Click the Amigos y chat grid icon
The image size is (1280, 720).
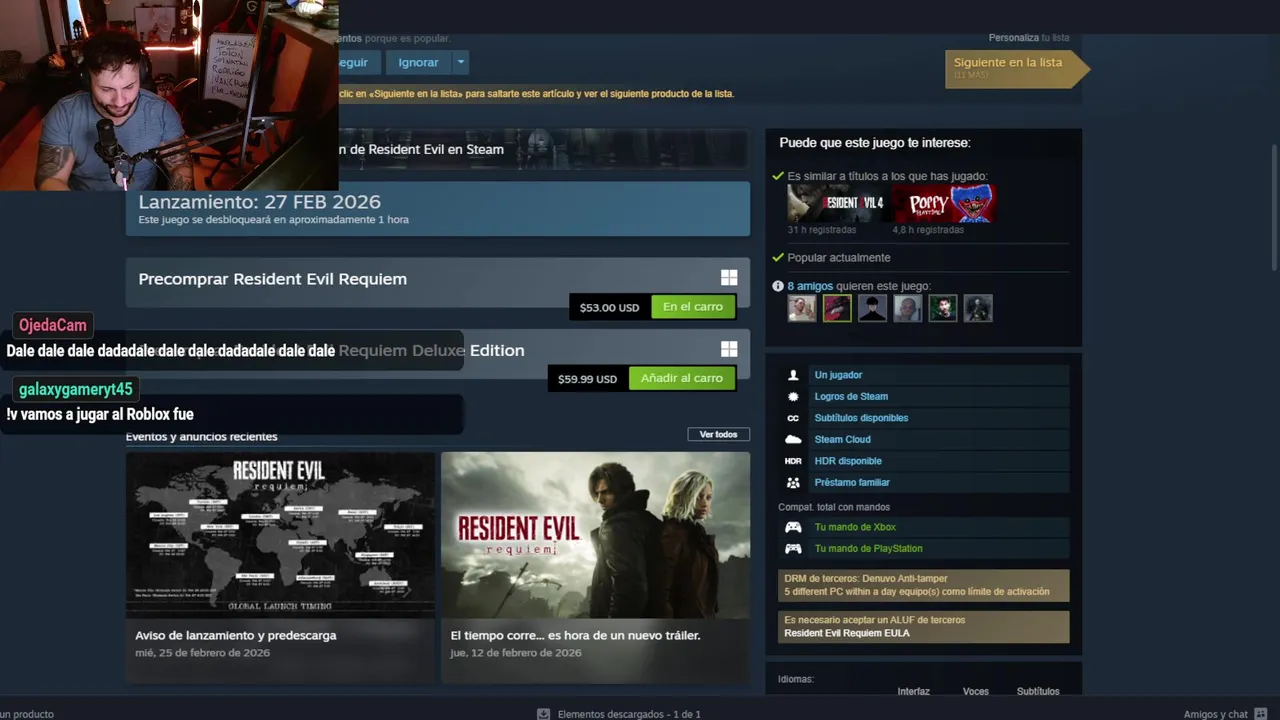pyautogui.click(x=1262, y=714)
